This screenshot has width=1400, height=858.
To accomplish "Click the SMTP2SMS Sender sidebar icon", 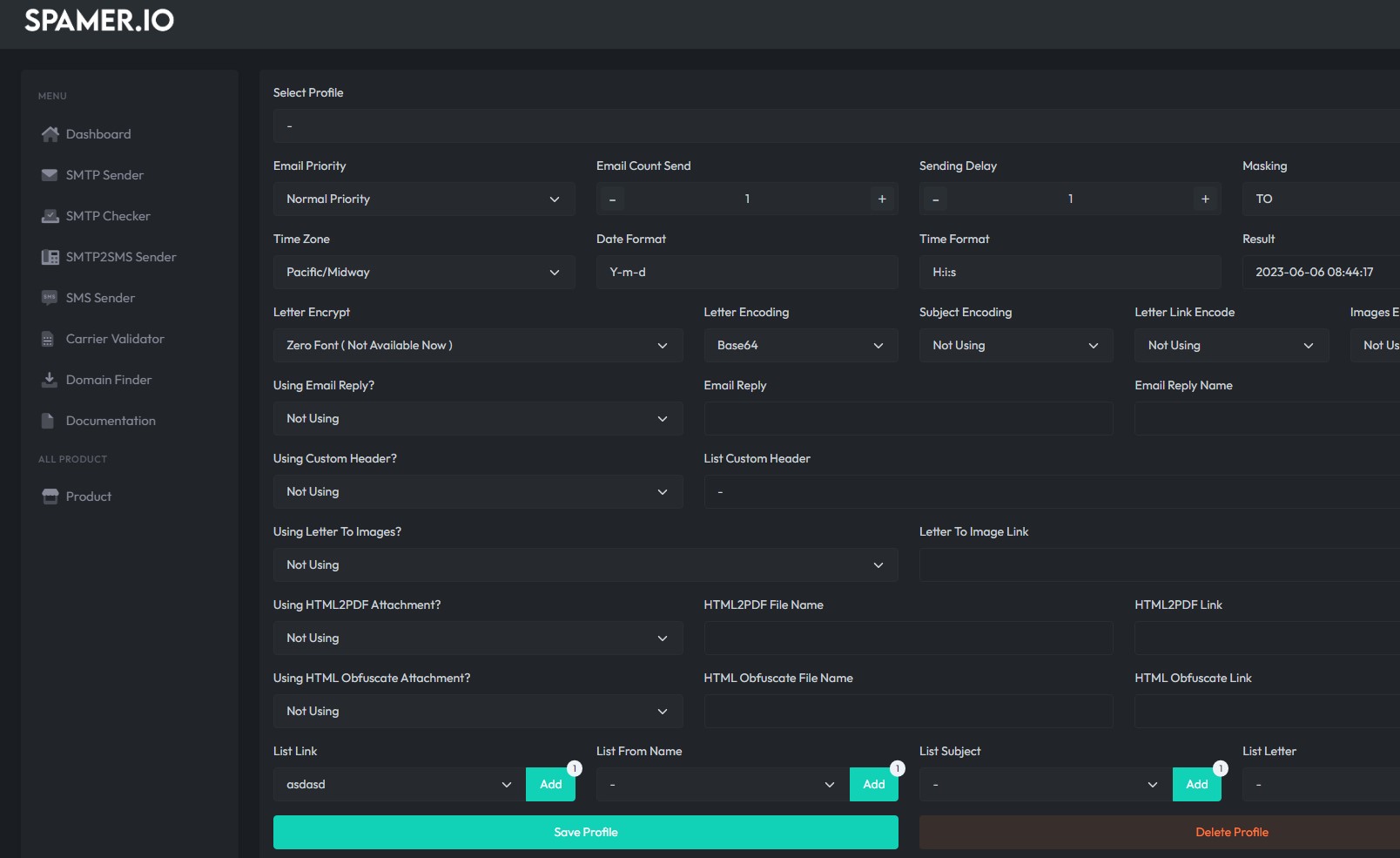I will 50,257.
